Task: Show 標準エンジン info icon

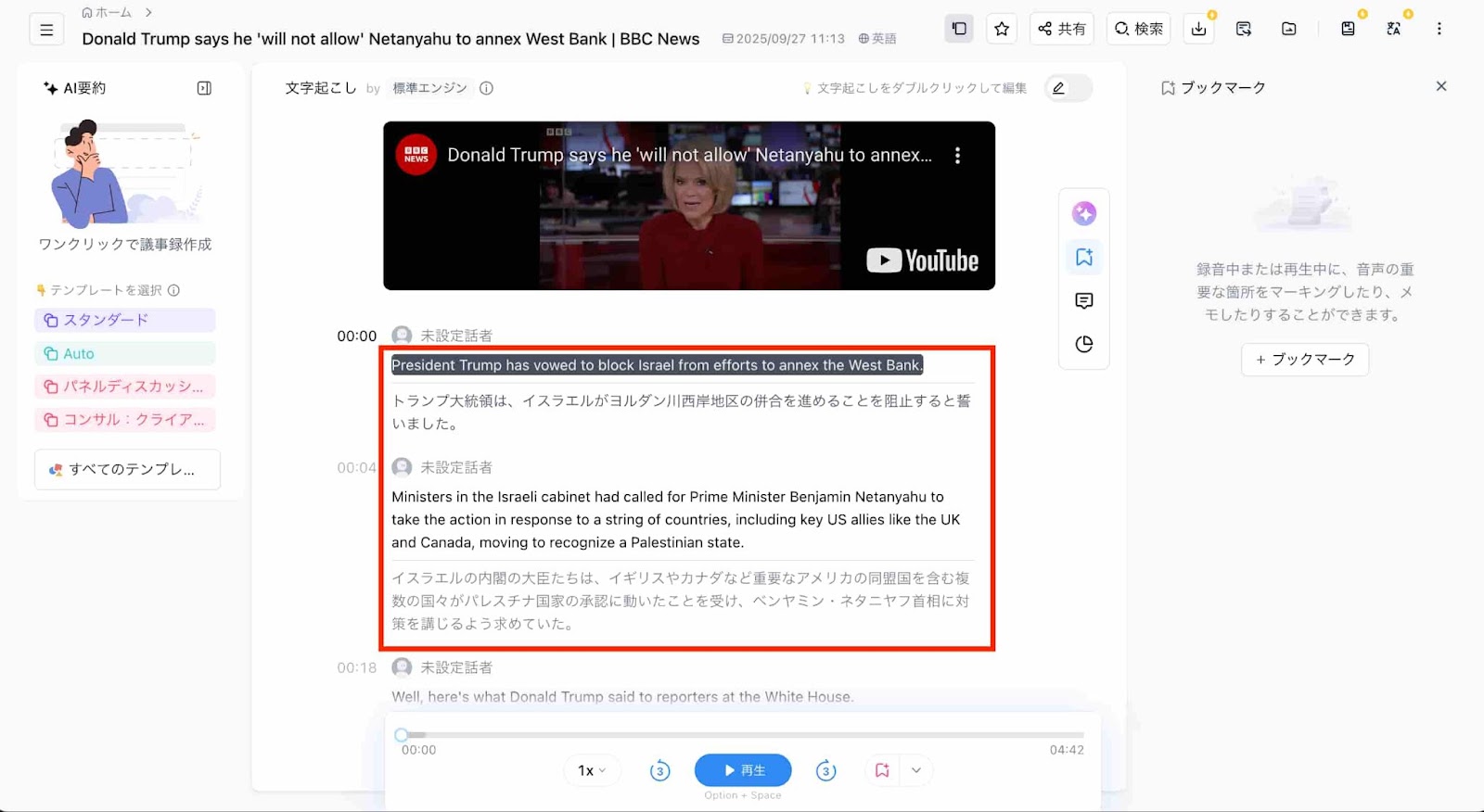Action: pyautogui.click(x=486, y=88)
